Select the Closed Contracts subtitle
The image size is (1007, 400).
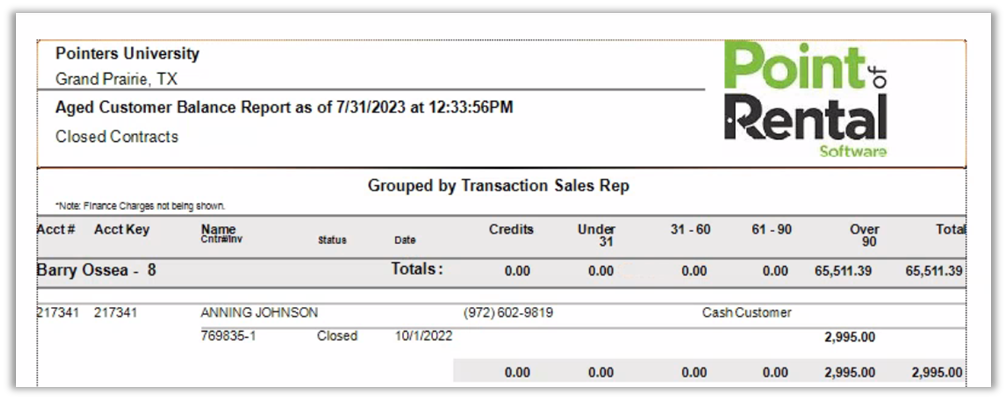pos(117,137)
